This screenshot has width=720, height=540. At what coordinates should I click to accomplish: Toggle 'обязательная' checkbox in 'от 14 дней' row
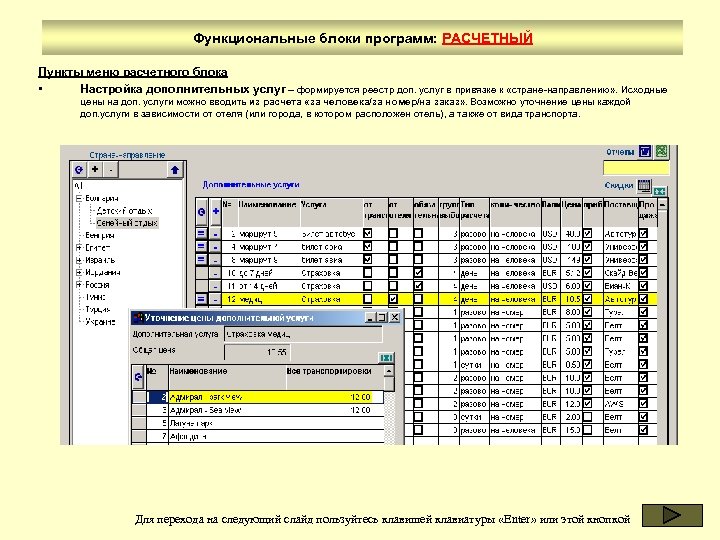(x=418, y=286)
